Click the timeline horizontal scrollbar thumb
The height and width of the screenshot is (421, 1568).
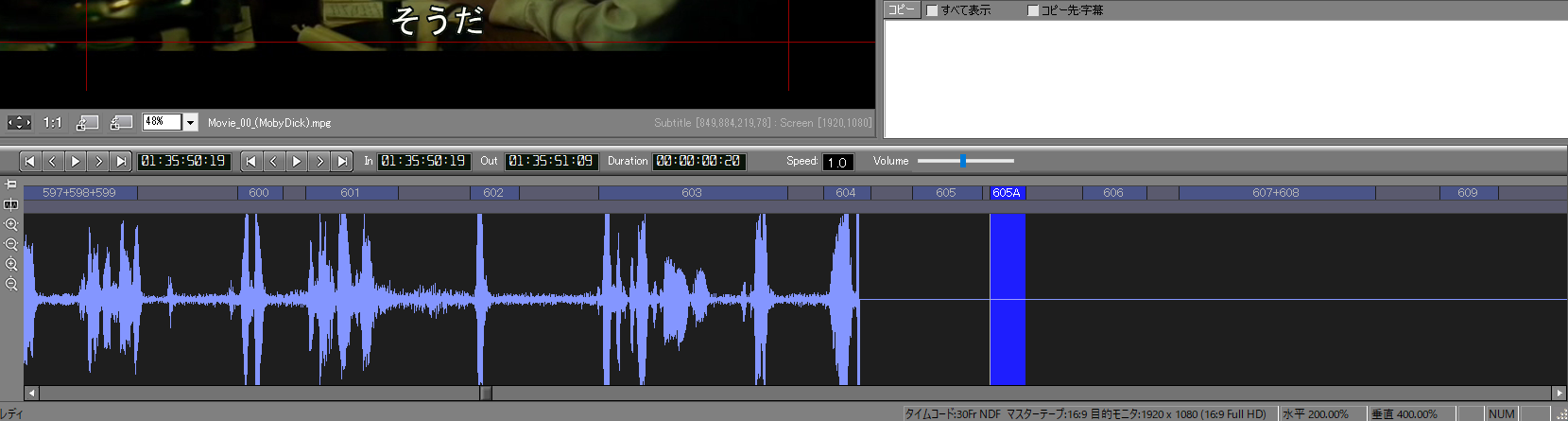click(x=485, y=393)
